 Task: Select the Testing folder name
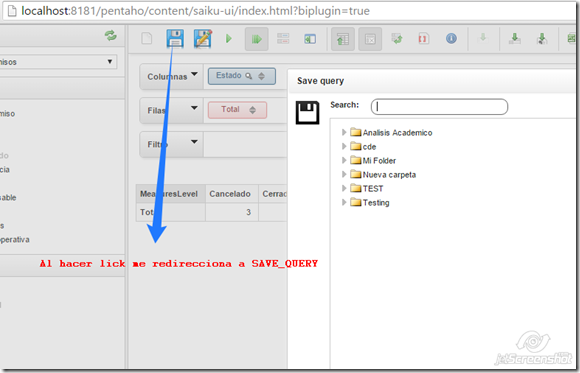pyautogui.click(x=376, y=203)
